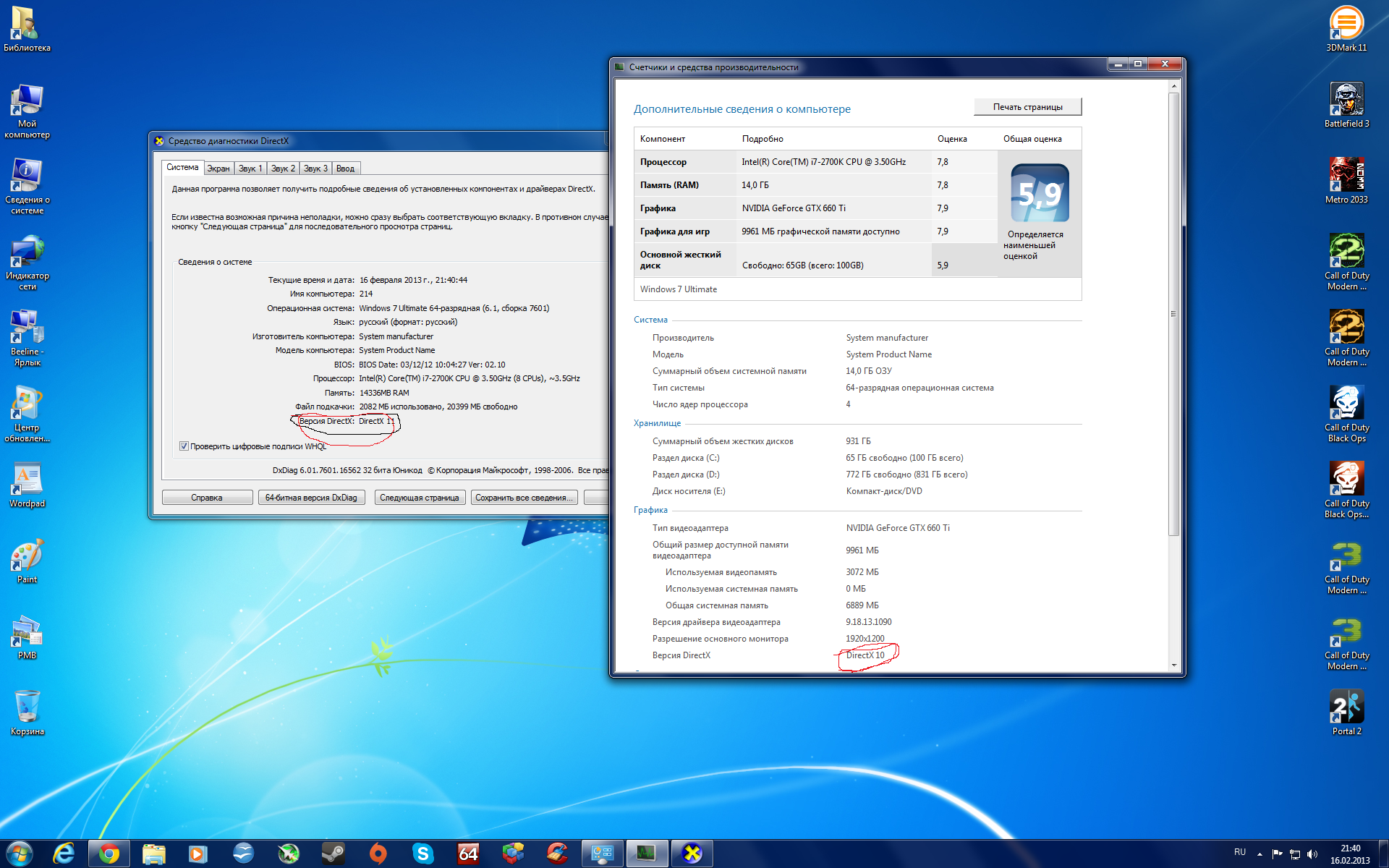This screenshot has height=868, width=1389.
Task: Open Индикатор сети desktop shortcut
Action: pyautogui.click(x=27, y=263)
